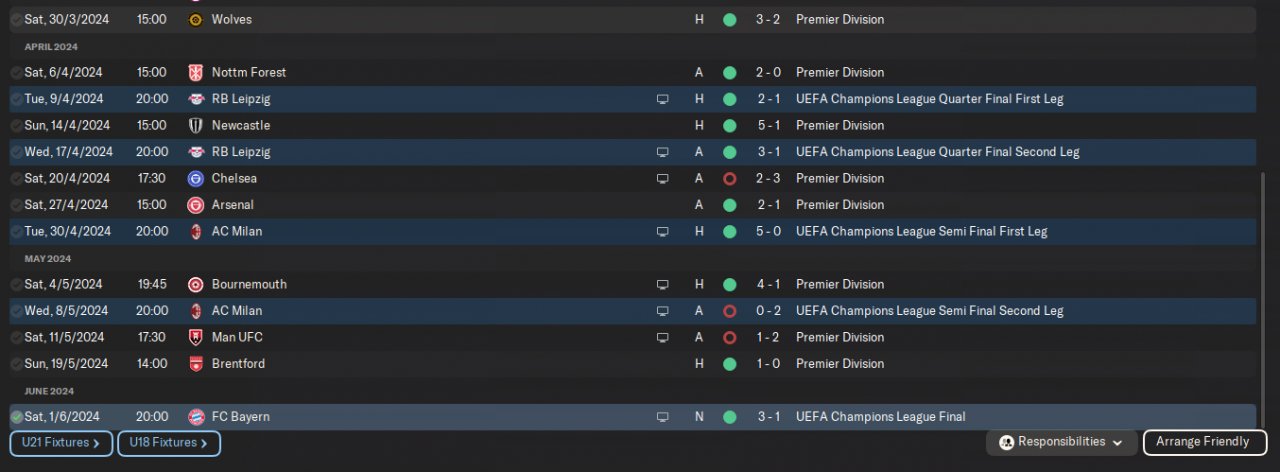The width and height of the screenshot is (1280, 472).
Task: Click the Chelsea club badge
Action: (x=195, y=179)
